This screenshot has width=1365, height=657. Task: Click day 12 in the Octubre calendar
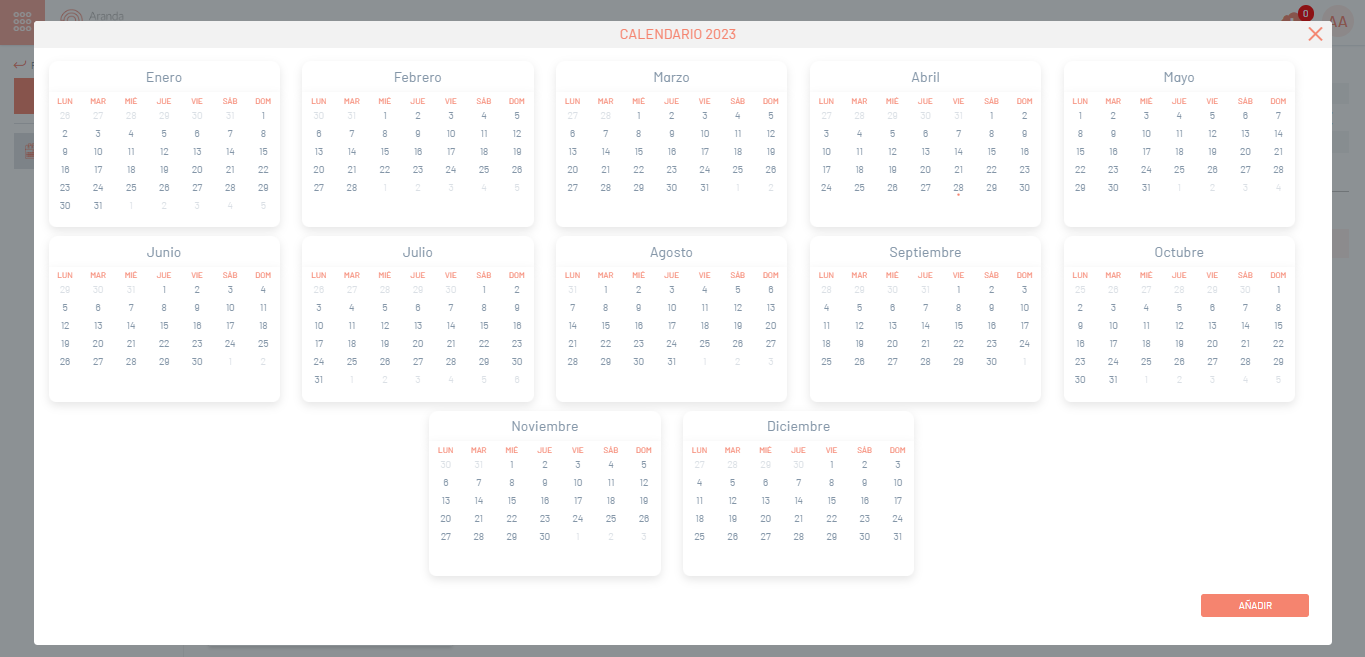1179,326
